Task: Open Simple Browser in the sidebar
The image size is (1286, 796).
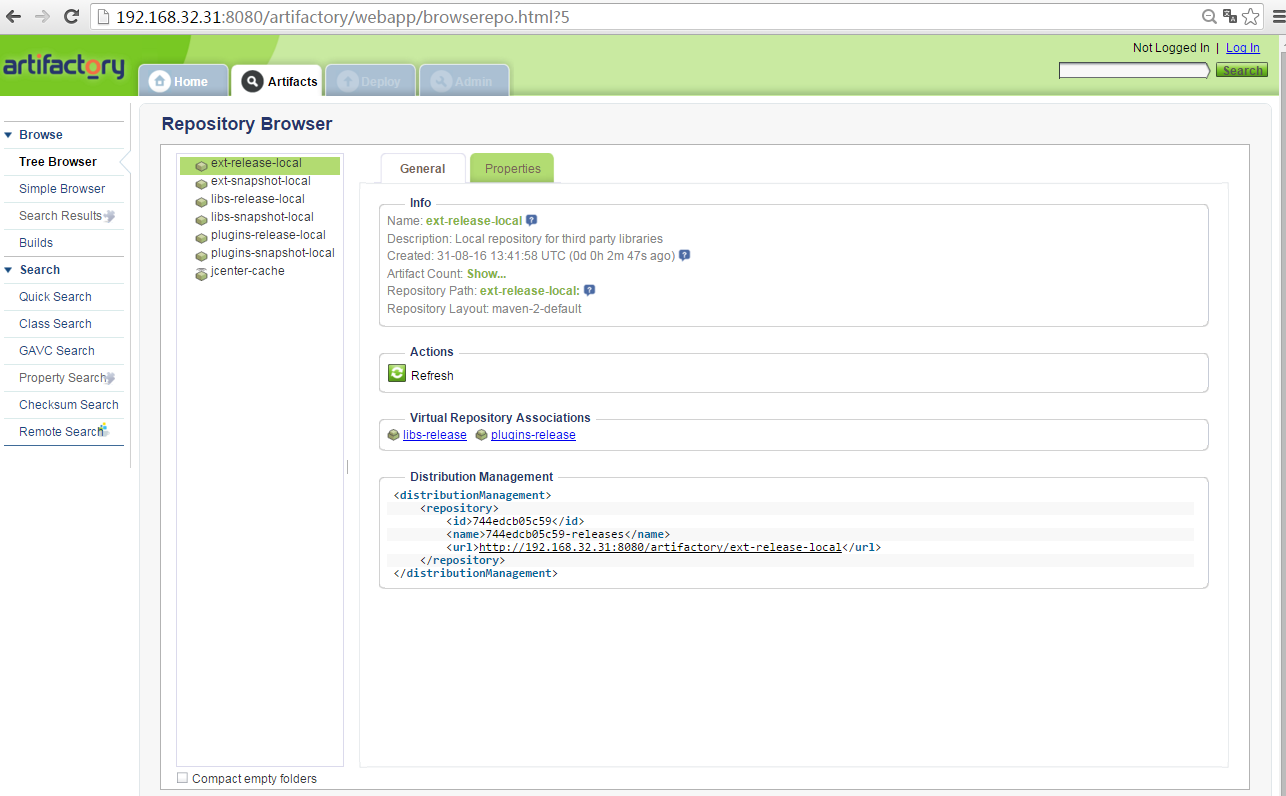Action: (62, 189)
